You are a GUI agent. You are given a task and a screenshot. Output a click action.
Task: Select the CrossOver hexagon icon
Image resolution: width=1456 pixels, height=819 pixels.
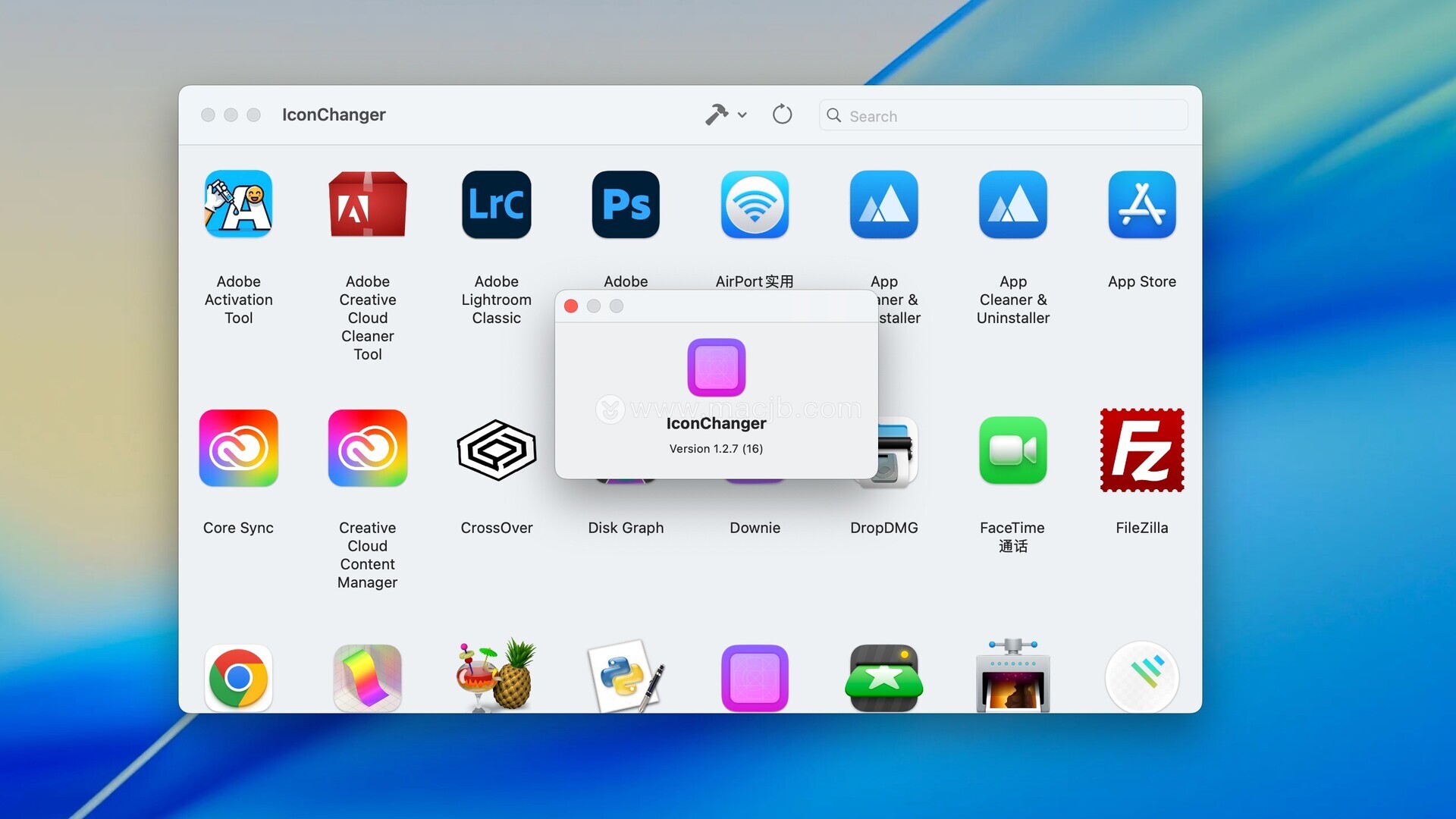(x=497, y=450)
